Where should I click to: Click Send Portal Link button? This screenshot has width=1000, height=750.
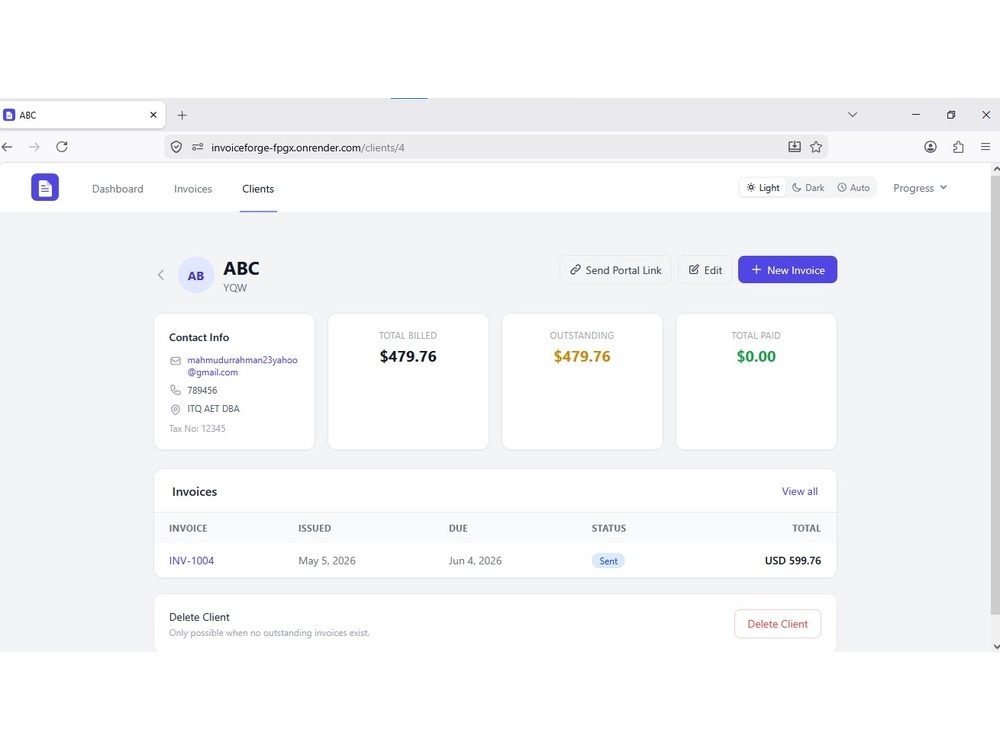615,270
